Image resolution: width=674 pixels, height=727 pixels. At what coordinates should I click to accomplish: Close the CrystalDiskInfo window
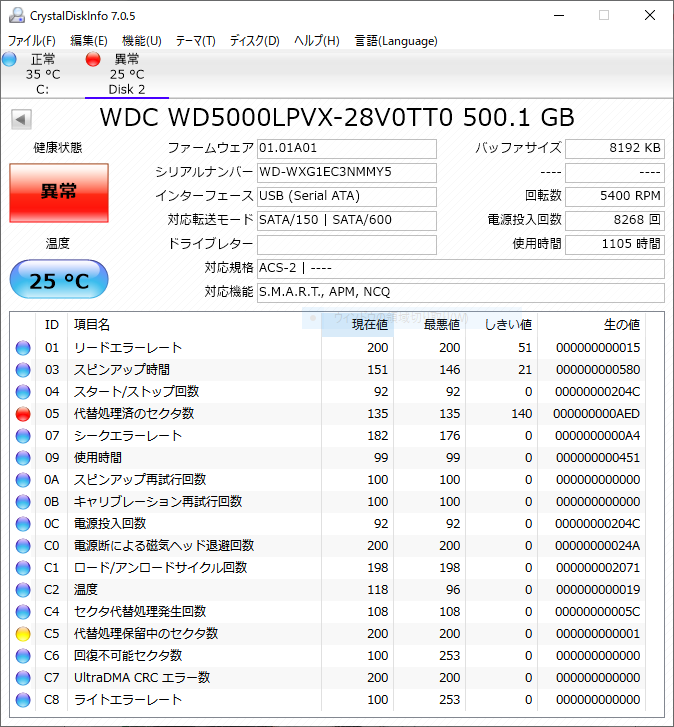(650, 15)
